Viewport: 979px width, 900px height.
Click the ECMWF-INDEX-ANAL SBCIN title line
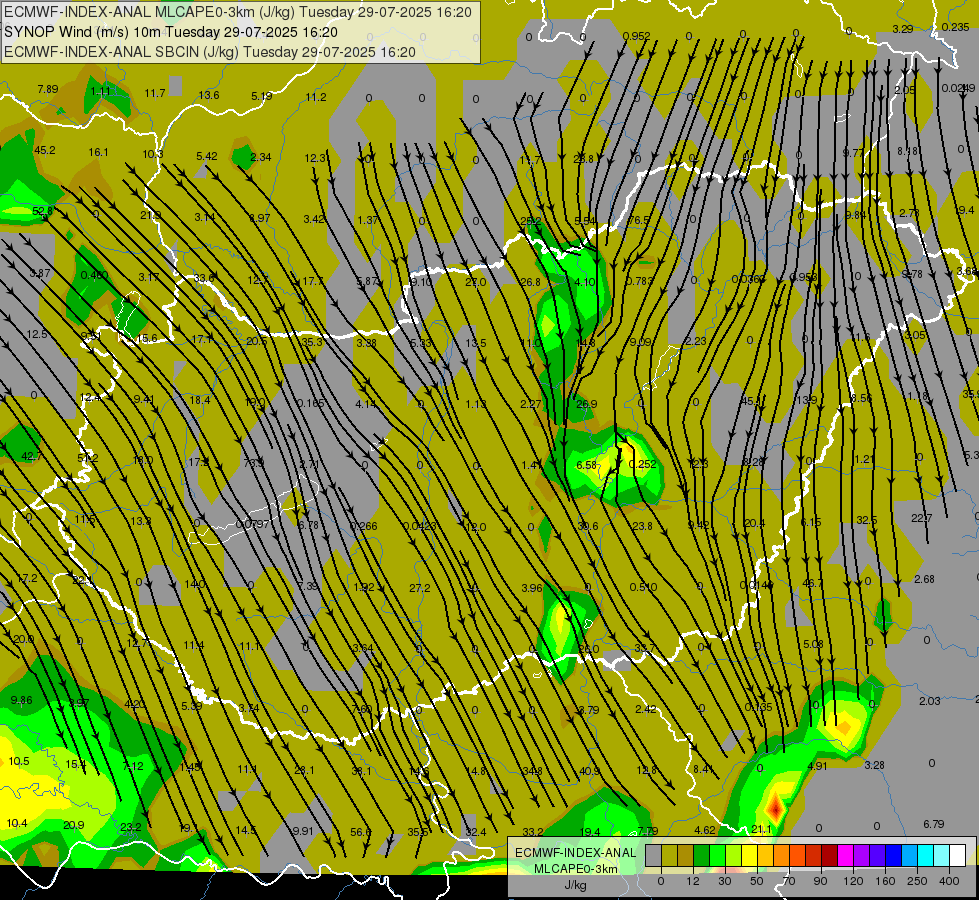210,52
